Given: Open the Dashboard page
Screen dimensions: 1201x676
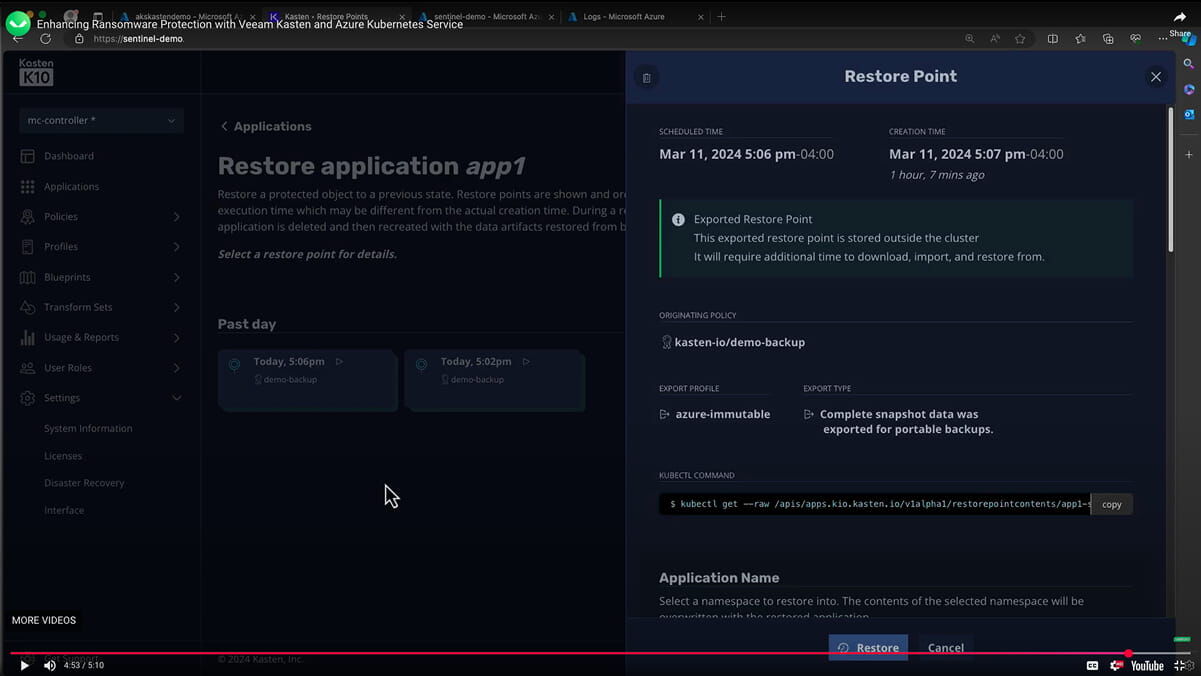Looking at the screenshot, I should coord(68,156).
